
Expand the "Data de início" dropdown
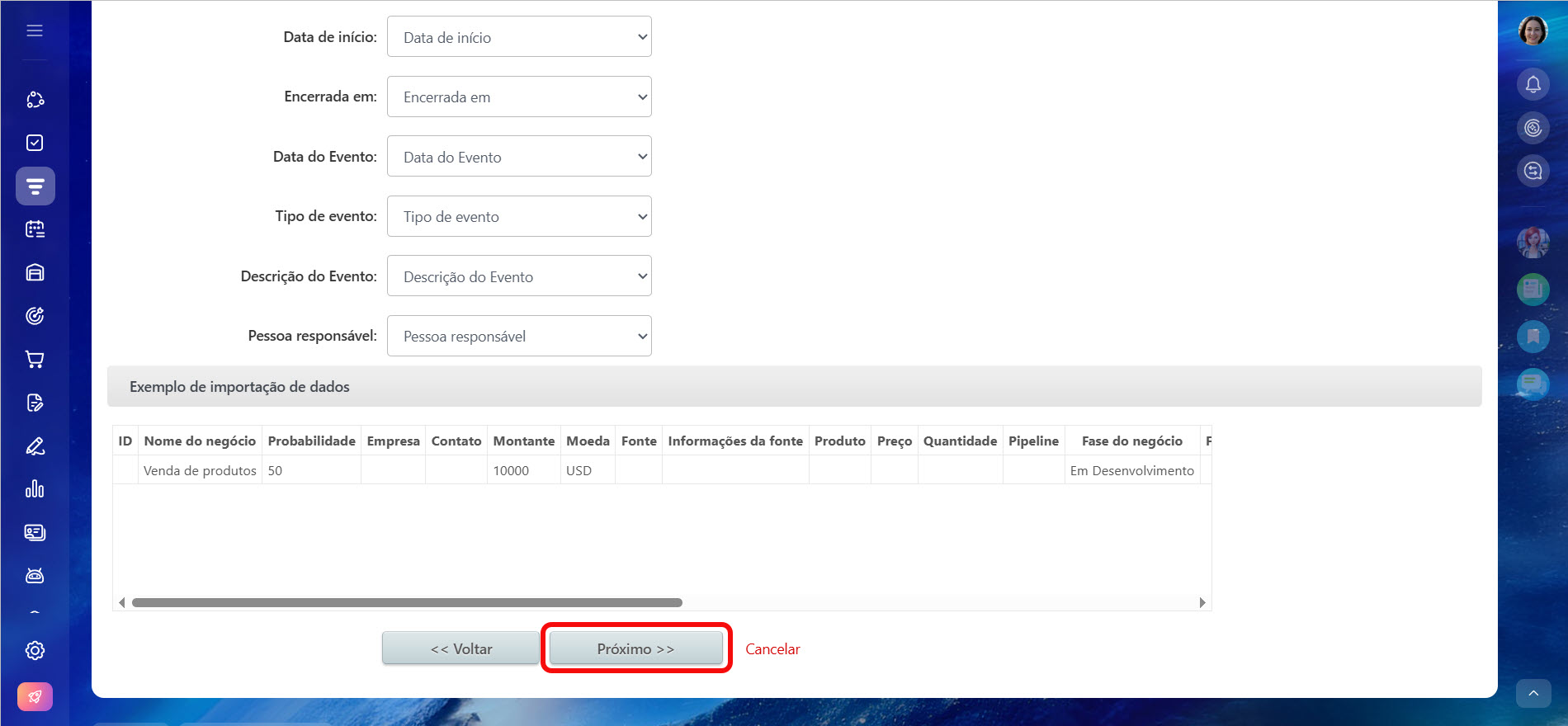pyautogui.click(x=519, y=37)
